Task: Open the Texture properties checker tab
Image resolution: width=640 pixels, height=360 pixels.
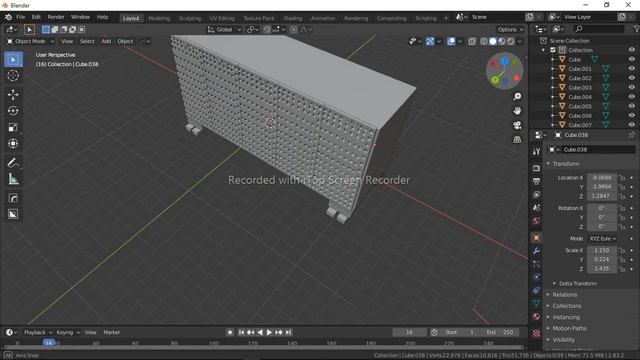Action: pyautogui.click(x=536, y=333)
